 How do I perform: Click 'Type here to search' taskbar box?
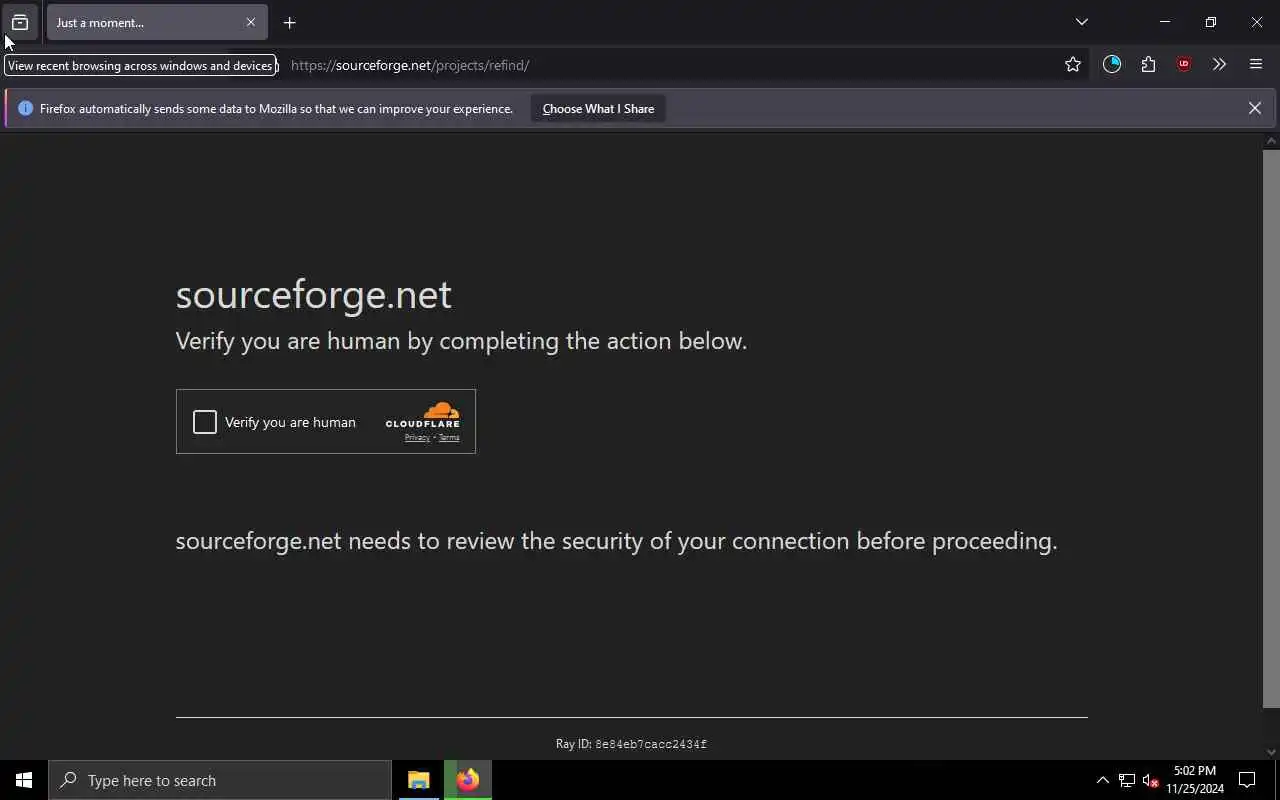220,780
